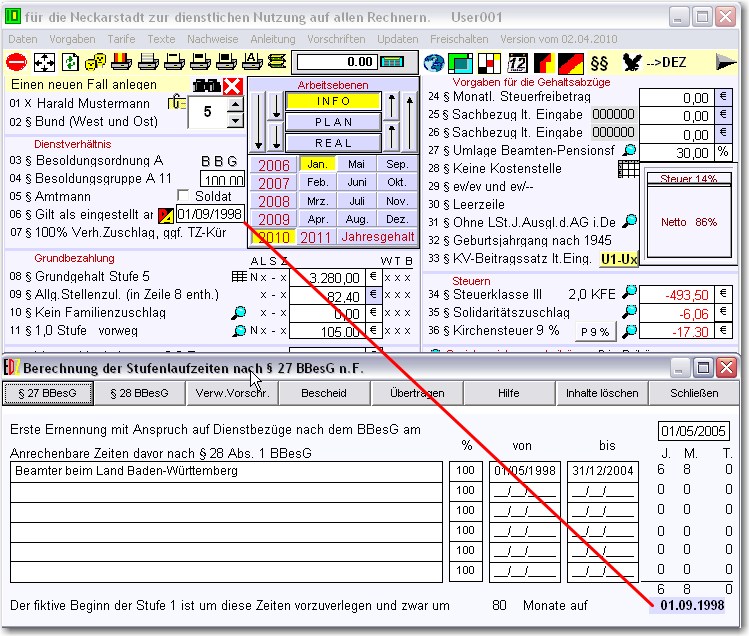Select year 2009
Image resolution: width=749 pixels, height=636 pixels.
point(274,219)
